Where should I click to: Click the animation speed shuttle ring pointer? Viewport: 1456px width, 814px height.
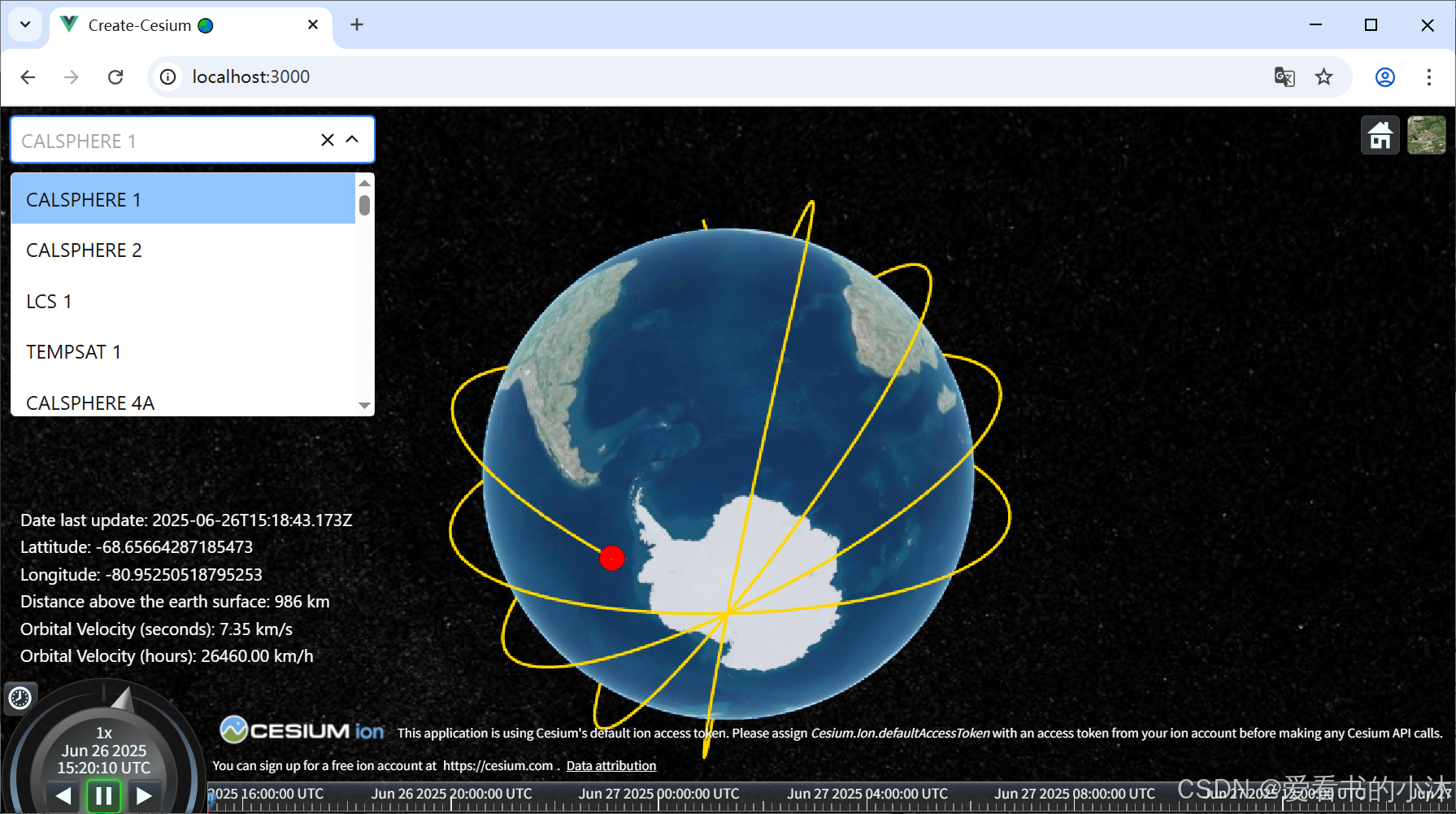[122, 699]
